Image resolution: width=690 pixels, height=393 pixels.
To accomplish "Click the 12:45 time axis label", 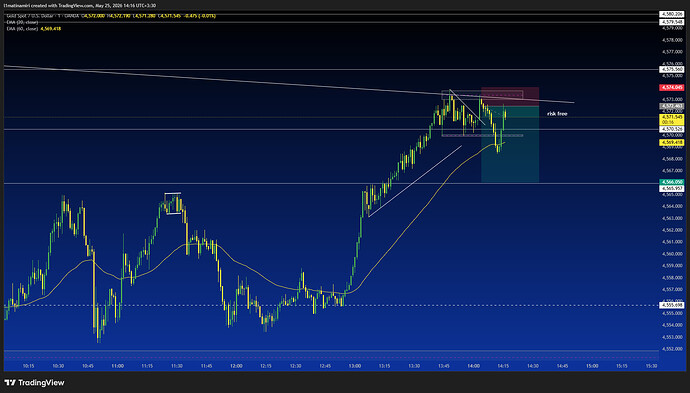I will point(325,366).
